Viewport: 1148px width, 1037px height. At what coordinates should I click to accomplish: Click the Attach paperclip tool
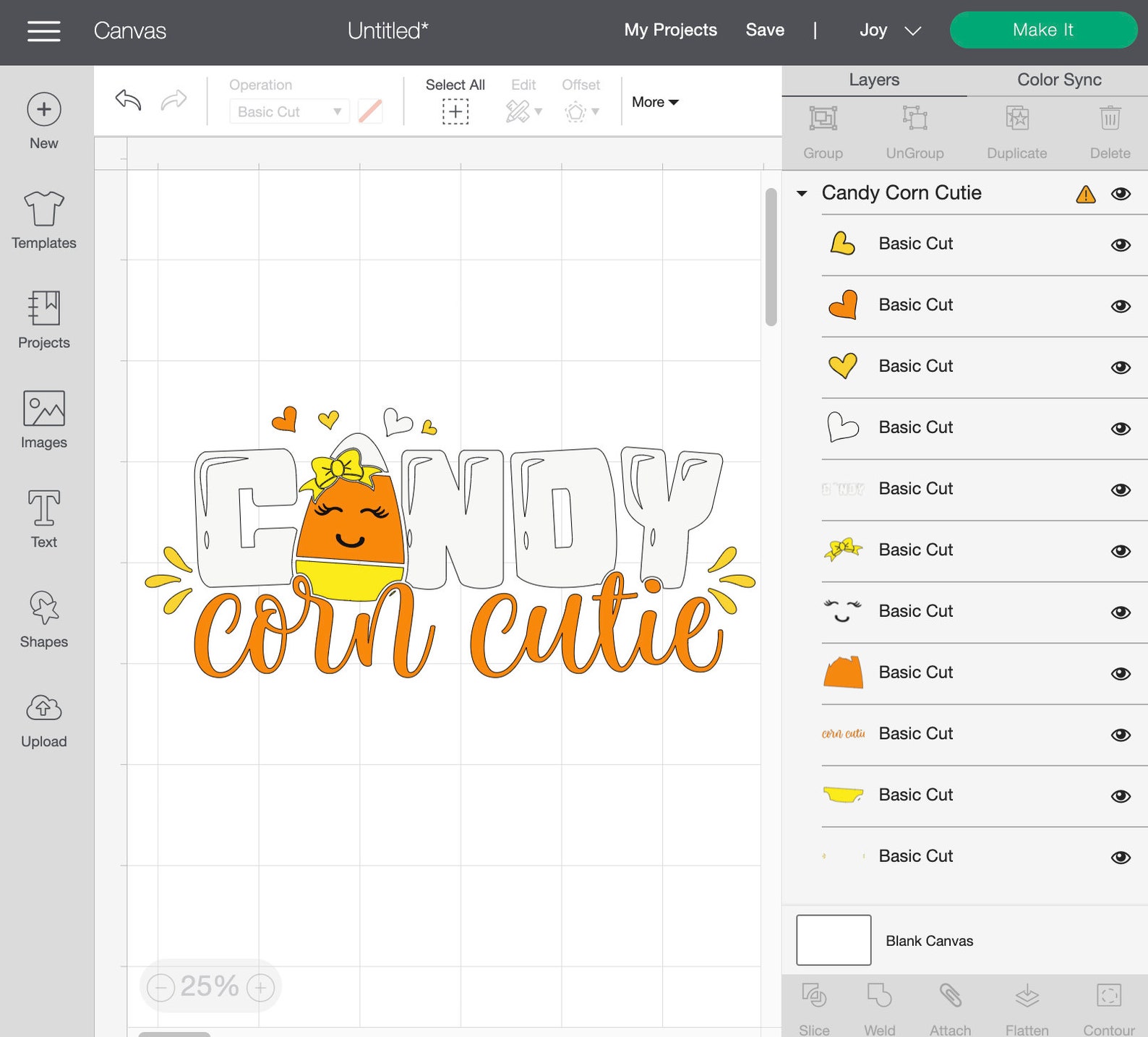tap(950, 1009)
